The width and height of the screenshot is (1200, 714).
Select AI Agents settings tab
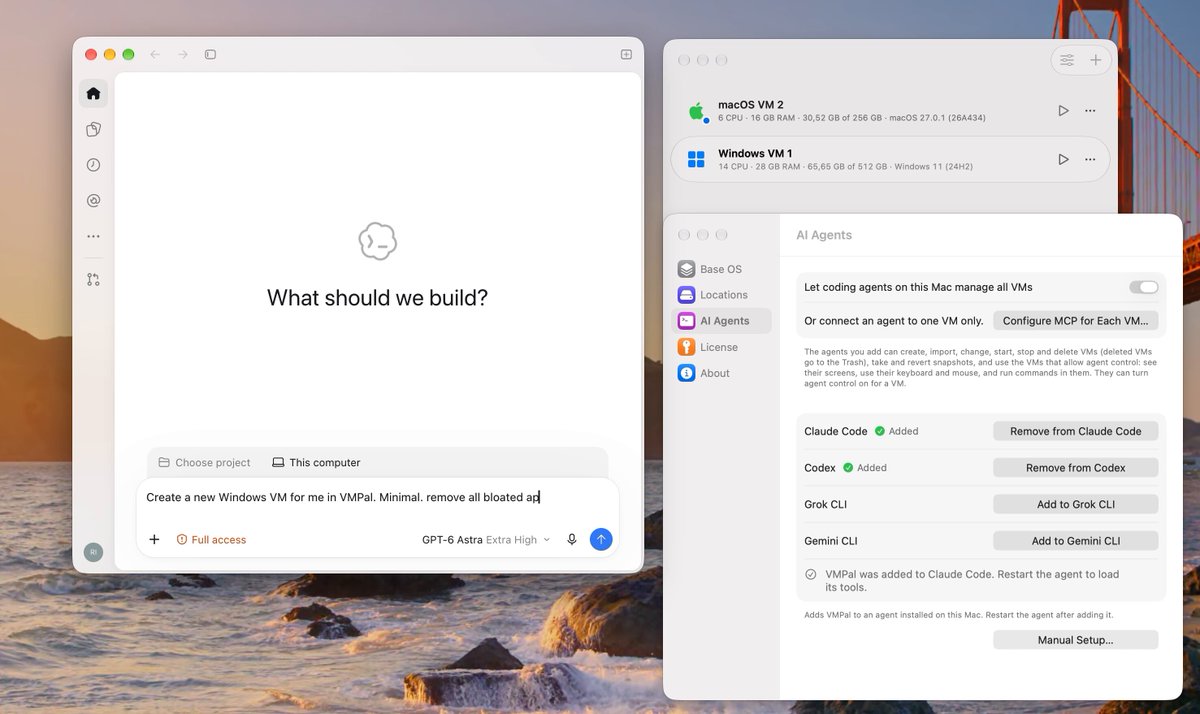pos(722,321)
